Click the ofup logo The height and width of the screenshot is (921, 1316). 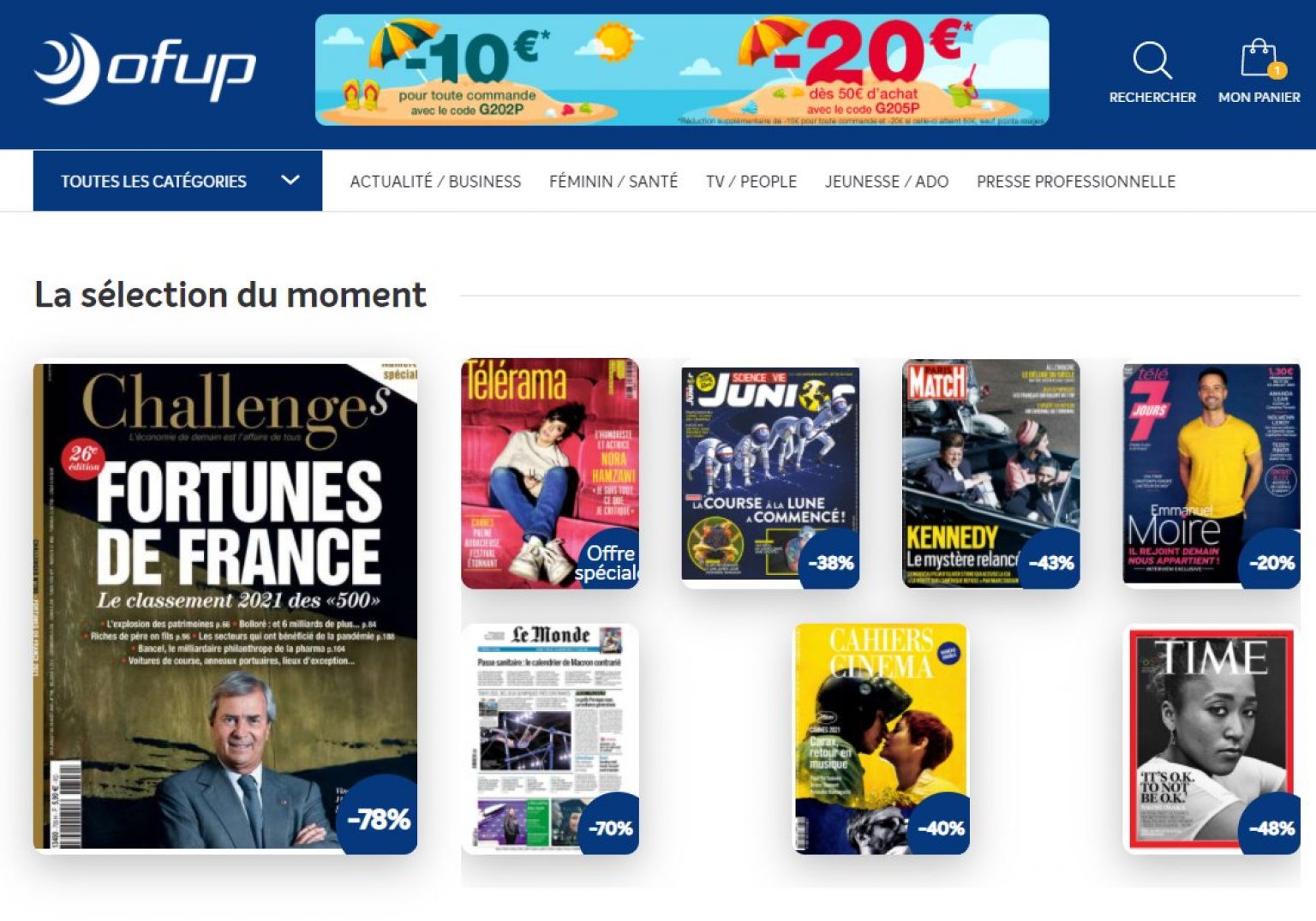tap(145, 69)
